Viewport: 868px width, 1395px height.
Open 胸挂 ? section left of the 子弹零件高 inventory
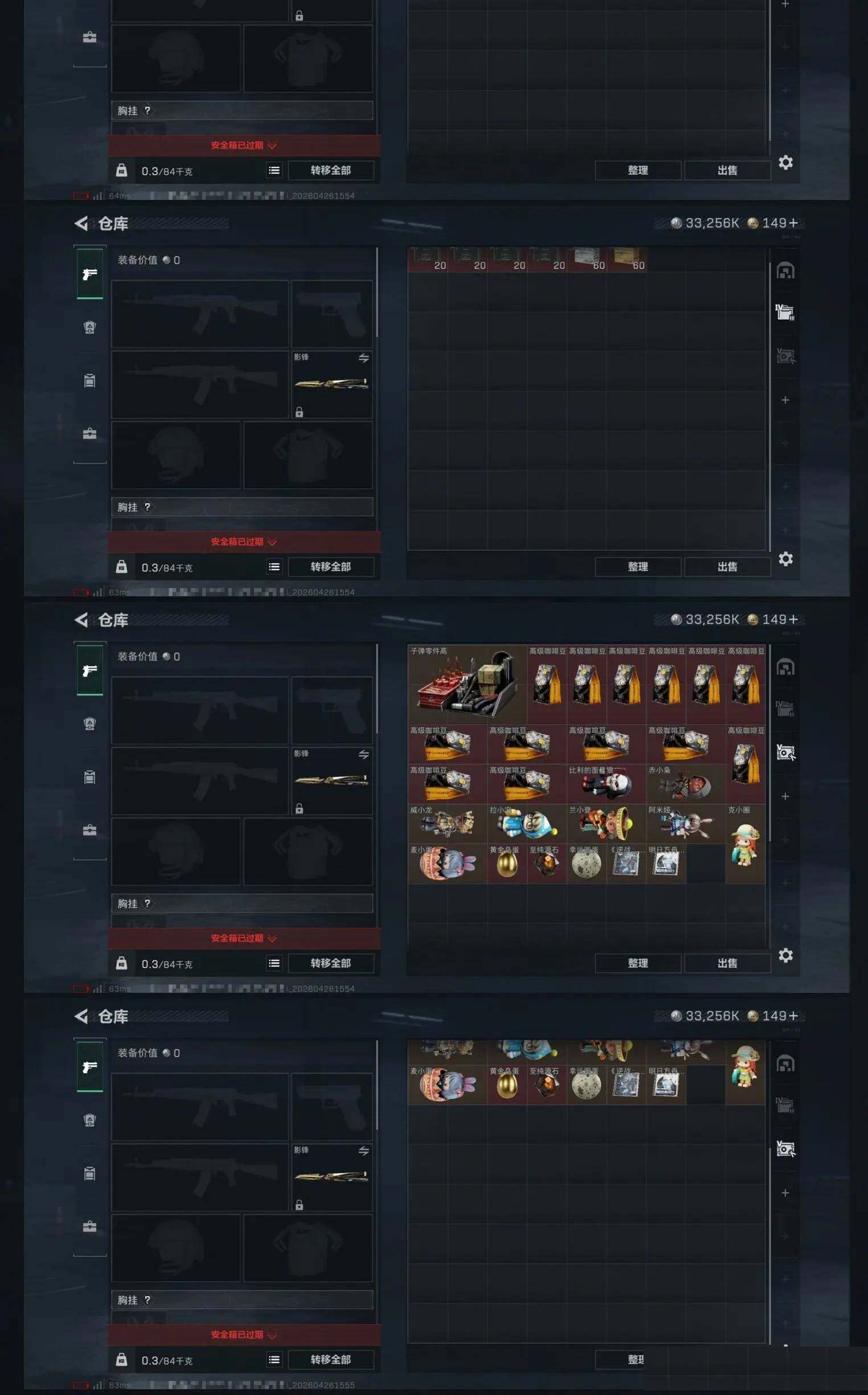pos(241,903)
